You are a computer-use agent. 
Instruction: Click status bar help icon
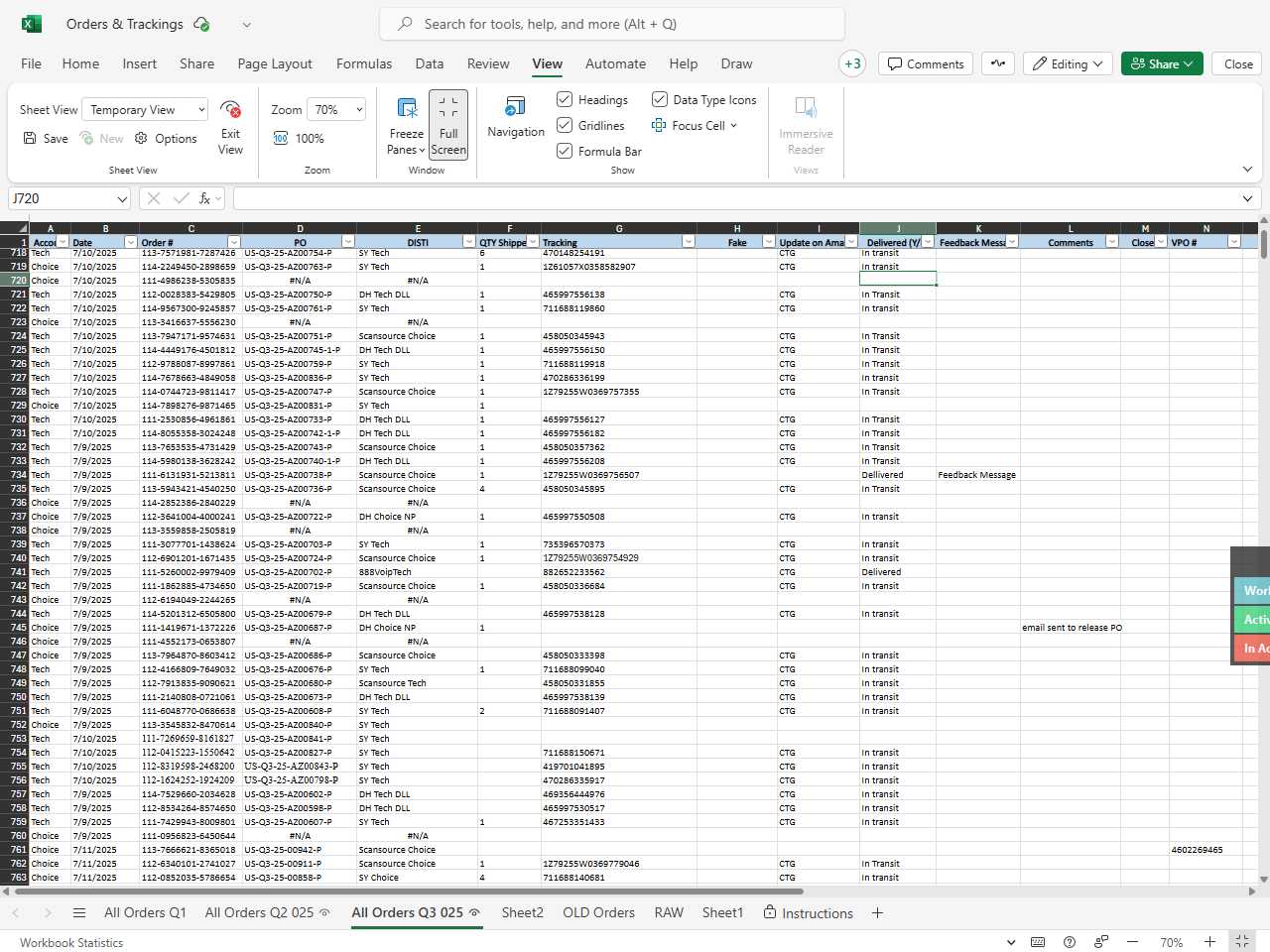pyautogui.click(x=1070, y=942)
